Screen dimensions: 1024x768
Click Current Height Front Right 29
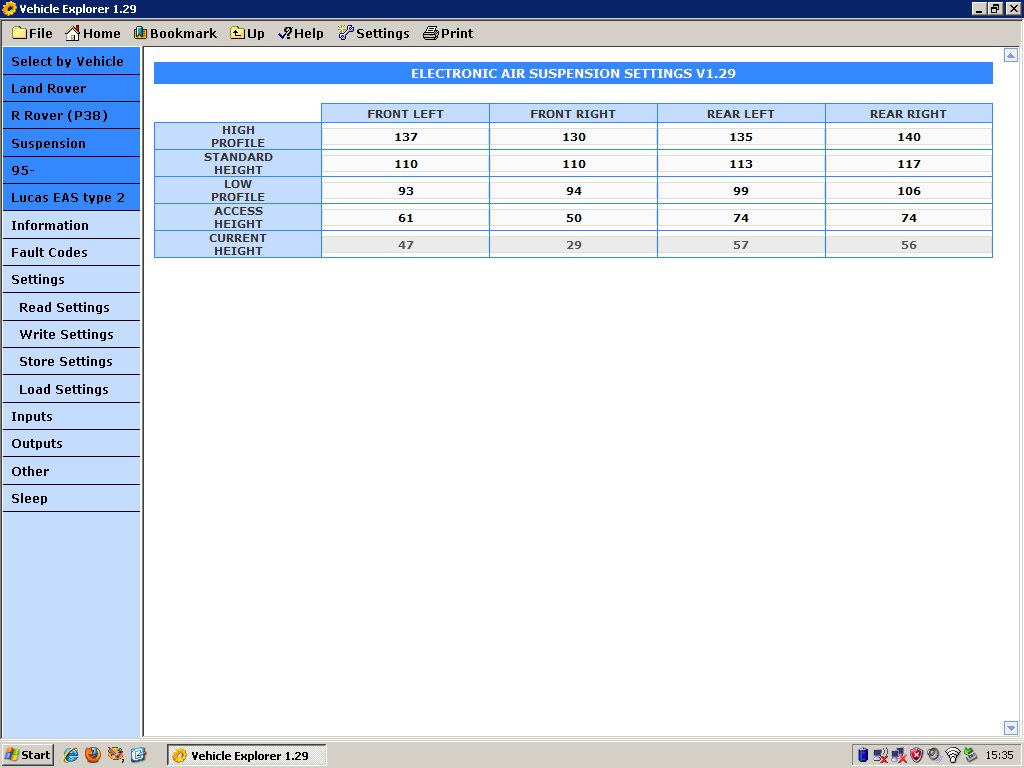point(573,245)
